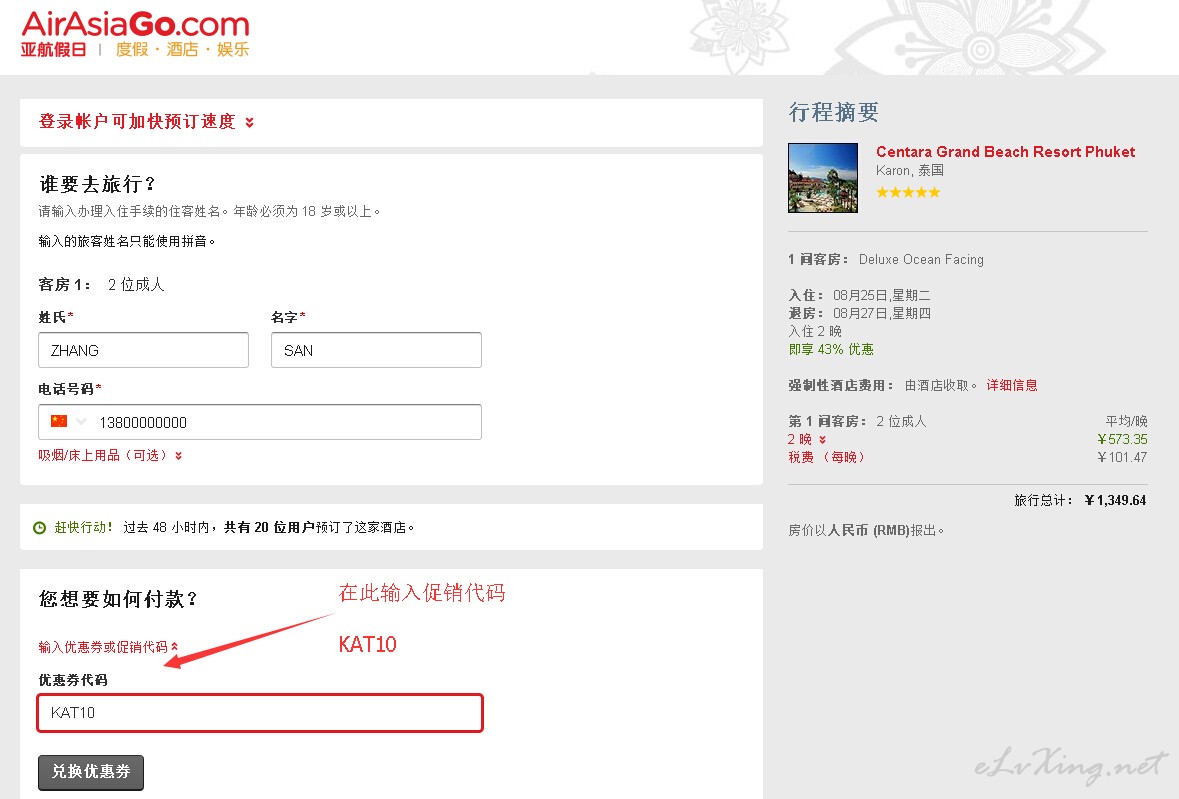Click the ¥573.35 average nightly price
Screen dimensions: 1179x799
(1122, 440)
